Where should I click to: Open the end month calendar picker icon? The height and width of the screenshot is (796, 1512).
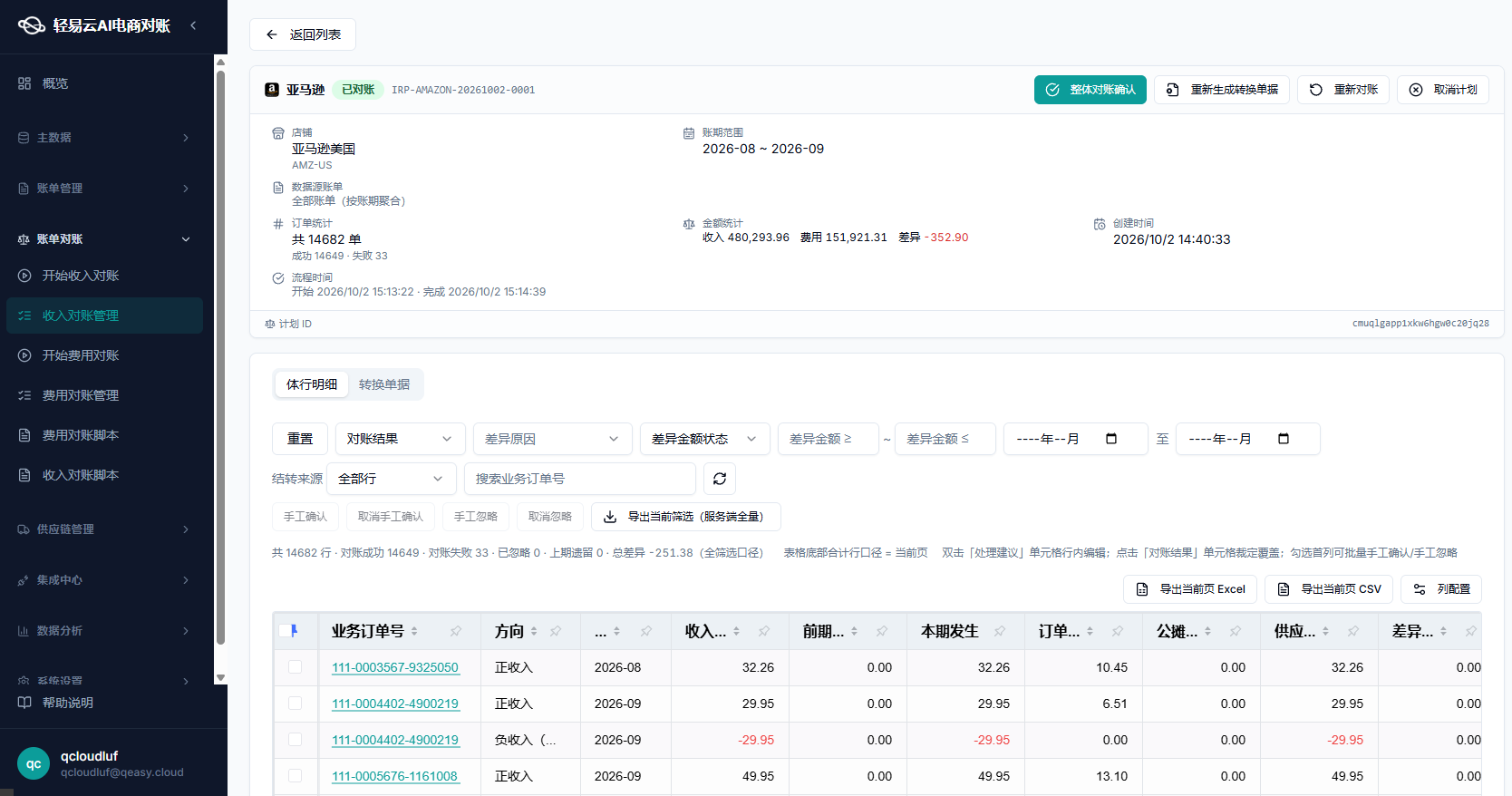[1284, 439]
